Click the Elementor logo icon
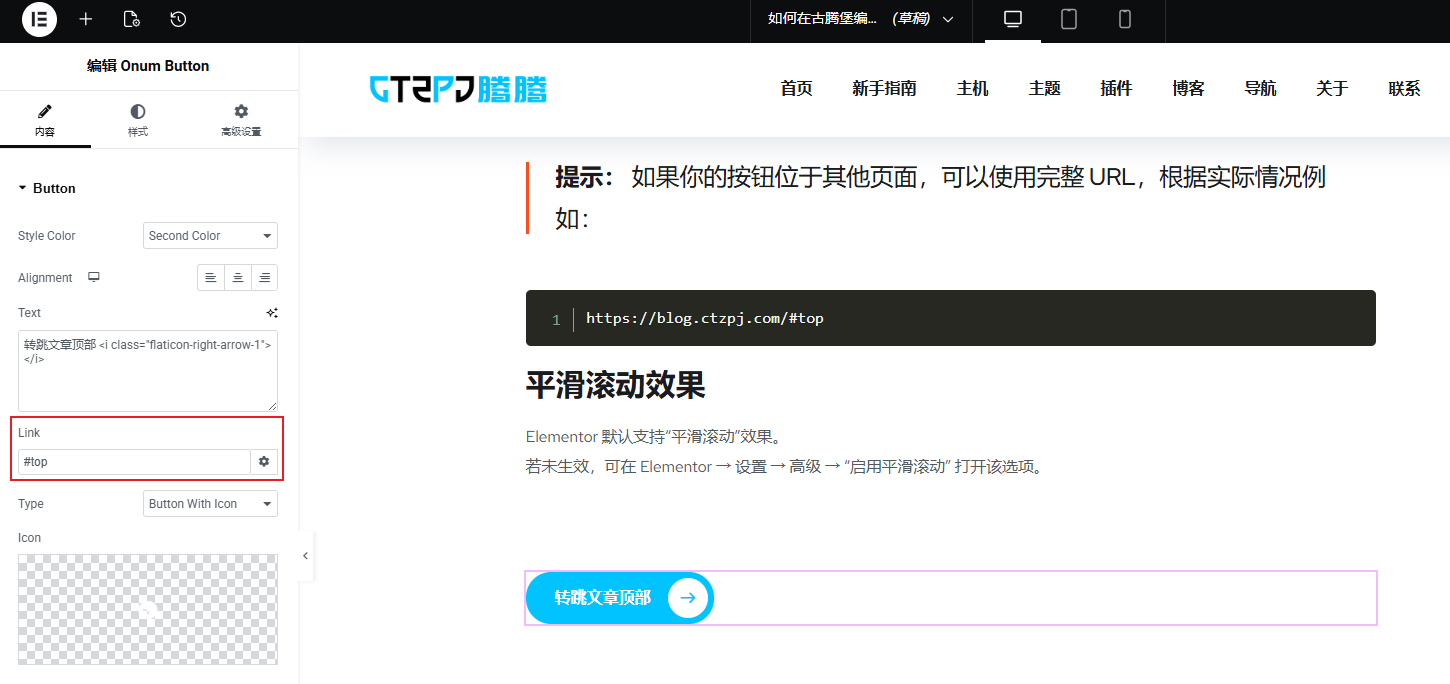Image resolution: width=1450 pixels, height=684 pixels. (x=39, y=19)
